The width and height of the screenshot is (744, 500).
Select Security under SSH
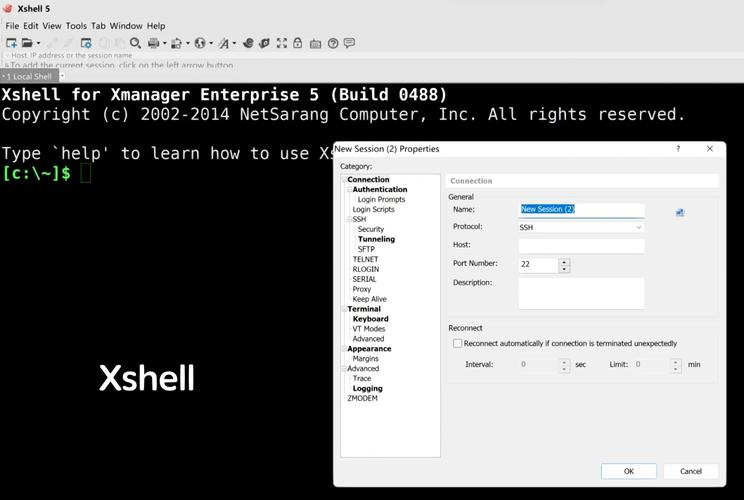point(371,229)
